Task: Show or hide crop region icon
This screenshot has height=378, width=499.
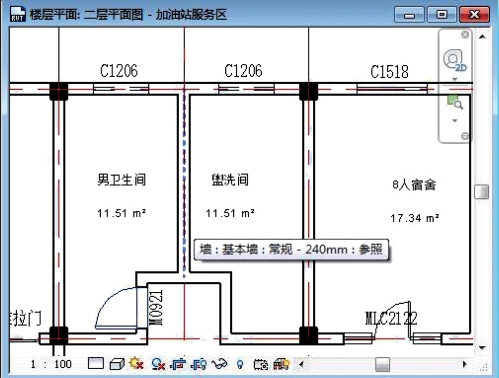Action: point(199,364)
